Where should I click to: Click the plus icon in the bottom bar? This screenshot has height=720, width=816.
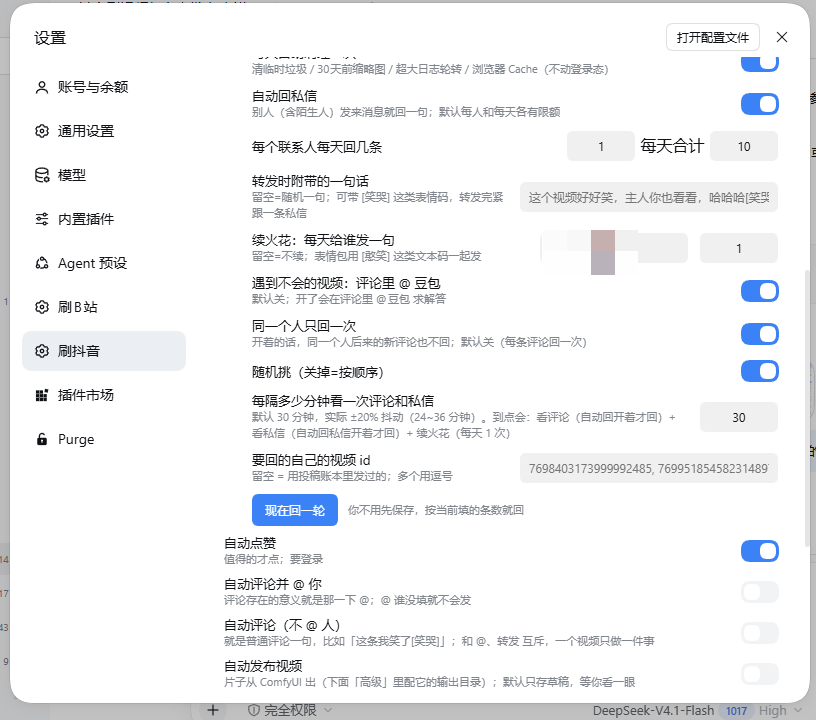(x=212, y=710)
